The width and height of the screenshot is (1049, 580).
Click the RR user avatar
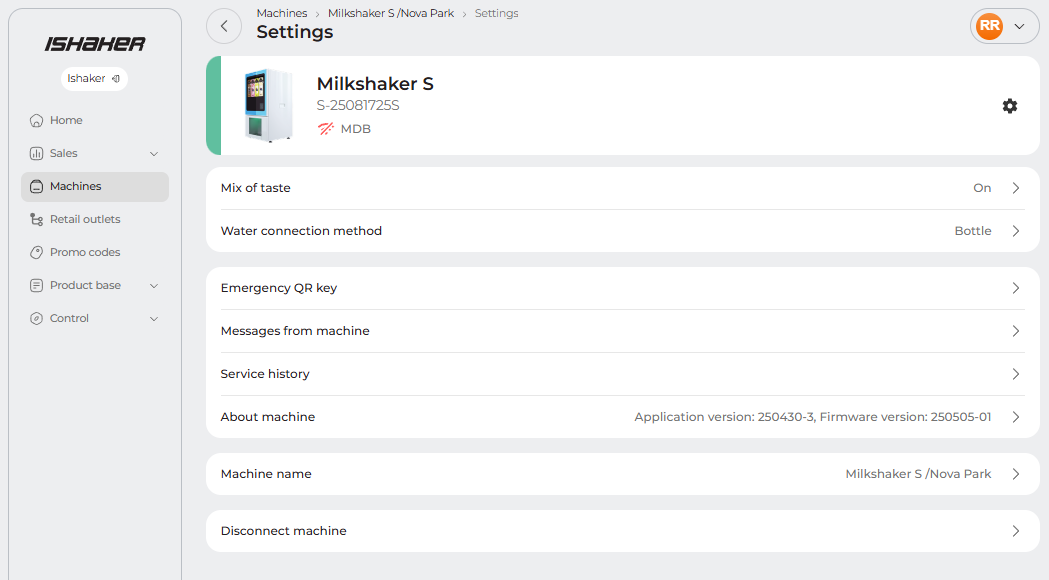[989, 26]
